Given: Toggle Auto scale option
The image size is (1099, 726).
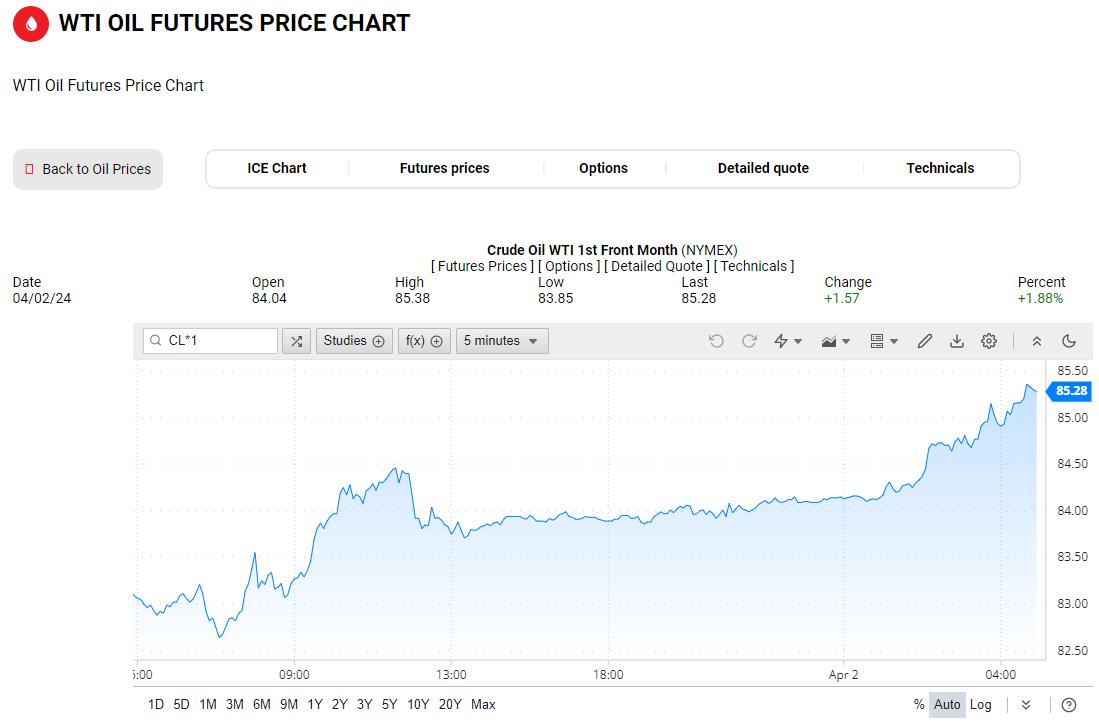Looking at the screenshot, I should [x=947, y=704].
